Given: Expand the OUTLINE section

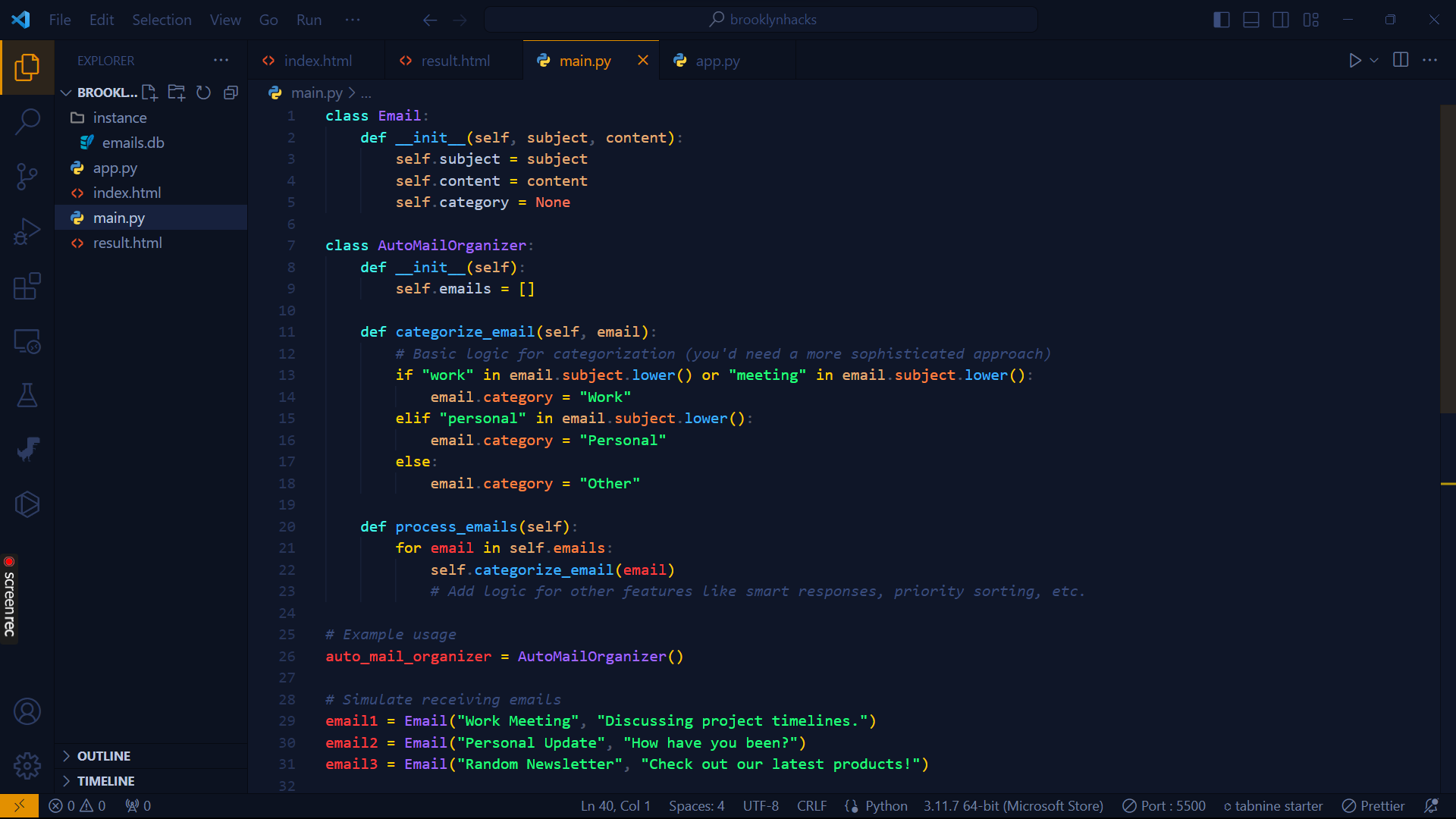Looking at the screenshot, I should point(104,756).
